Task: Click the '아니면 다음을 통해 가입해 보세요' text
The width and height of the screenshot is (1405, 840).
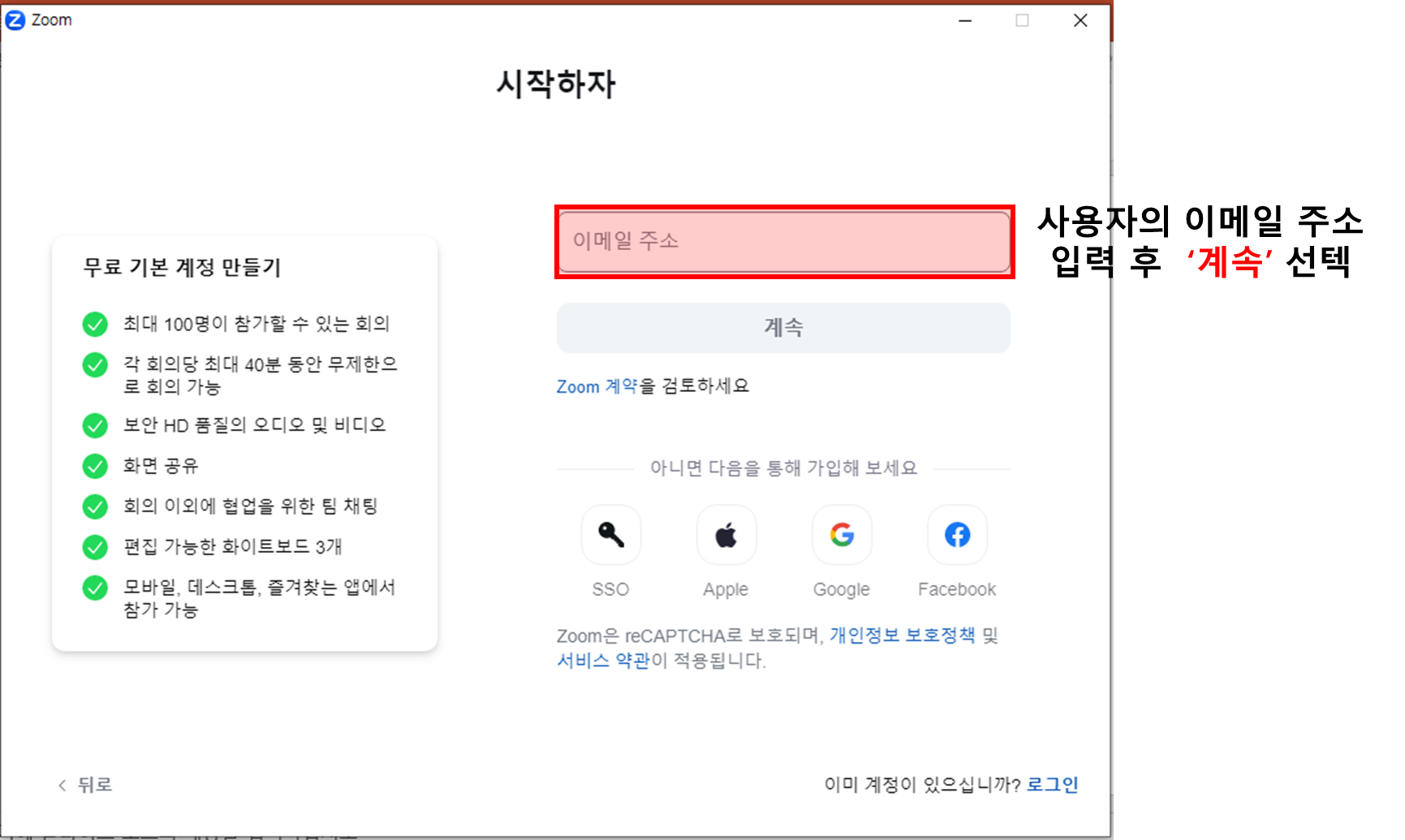Action: [783, 468]
